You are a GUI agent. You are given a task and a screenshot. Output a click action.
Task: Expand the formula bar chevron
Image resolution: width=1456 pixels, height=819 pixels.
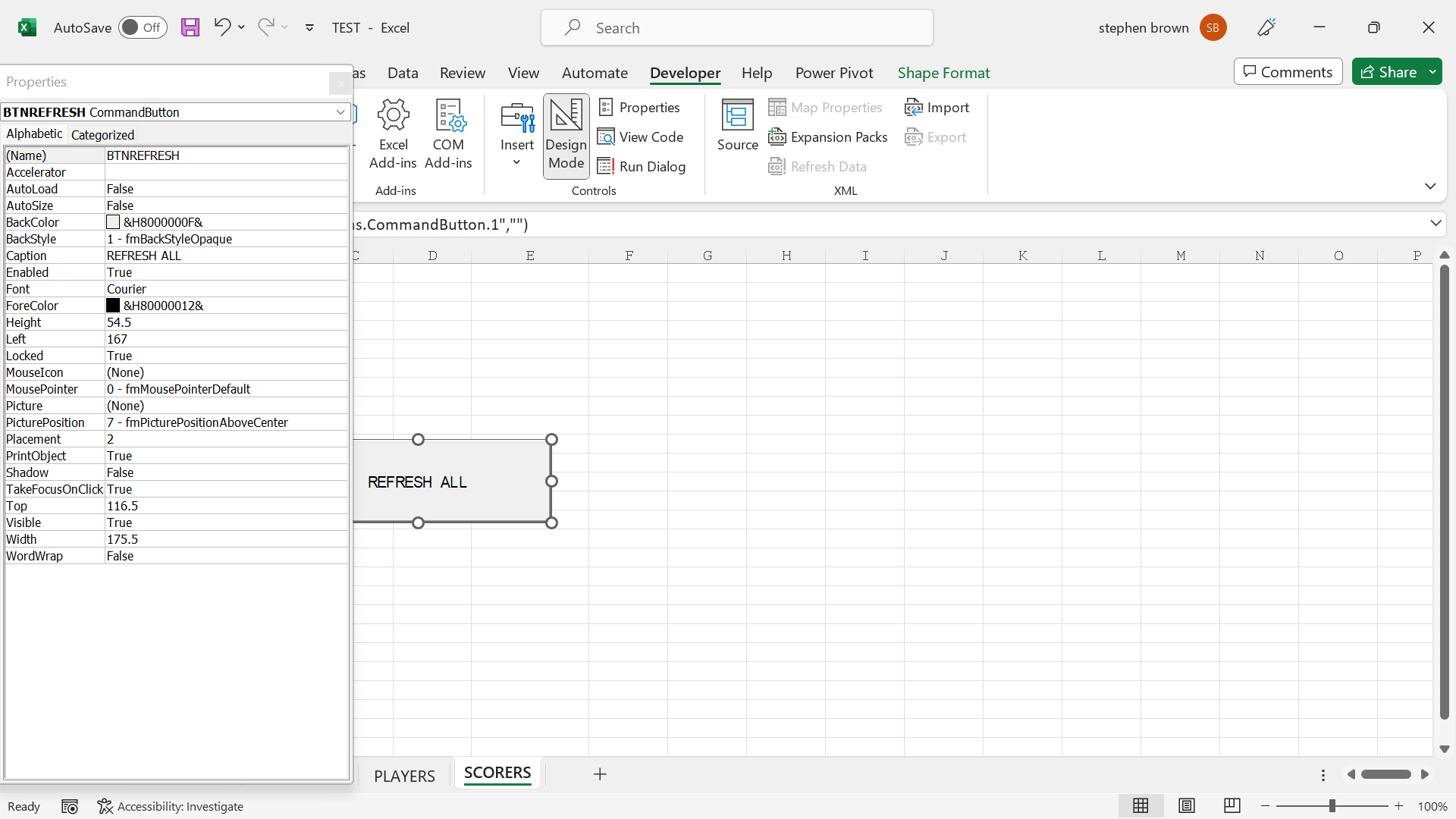click(x=1435, y=224)
